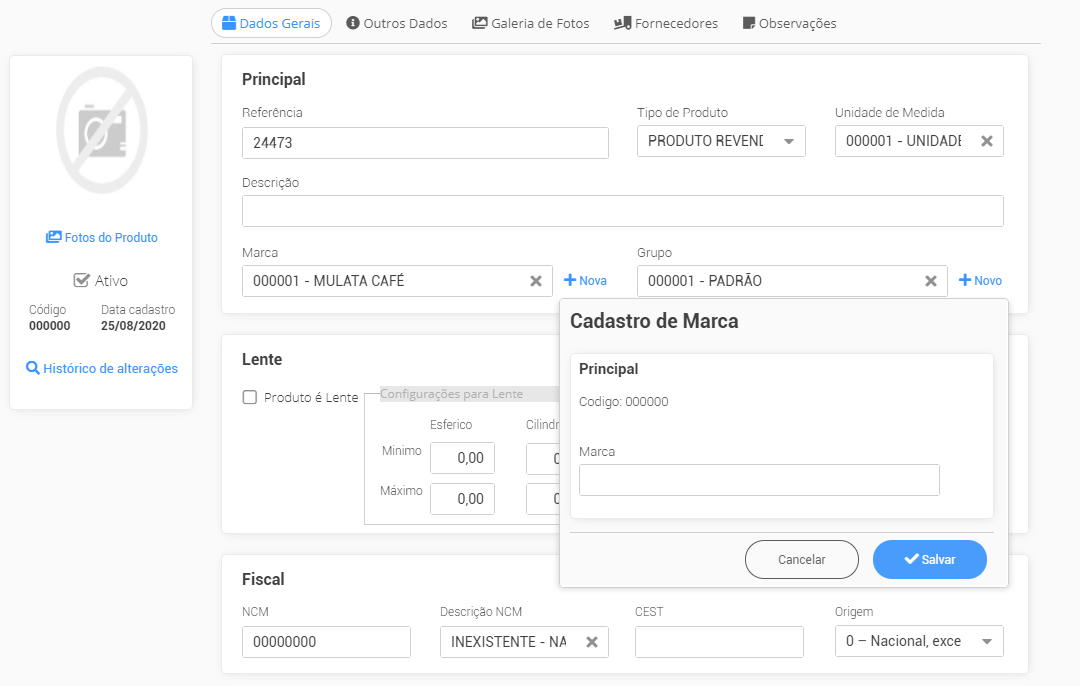Click the Outros Dados info icon
The height and width of the screenshot is (686, 1080).
[353, 23]
